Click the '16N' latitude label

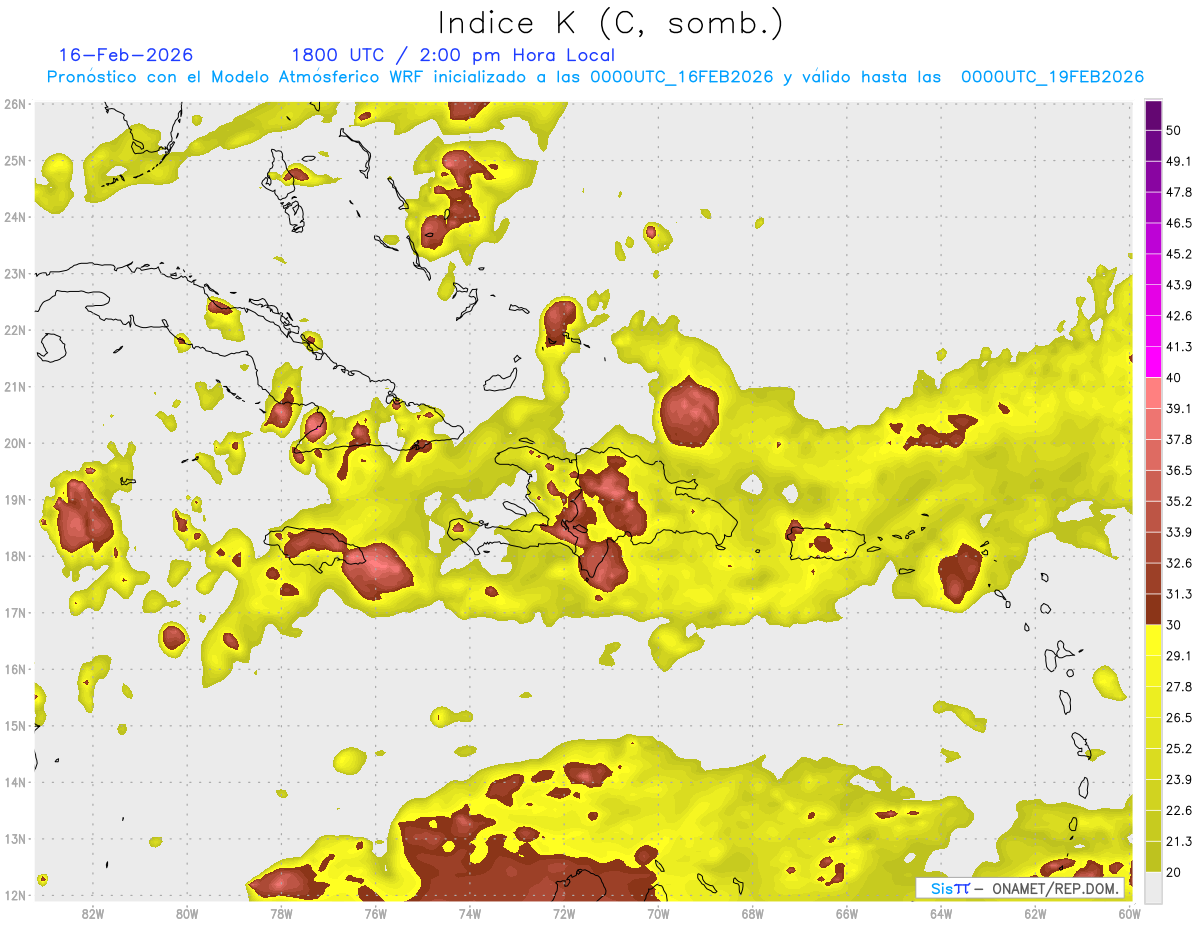[x=15, y=669]
